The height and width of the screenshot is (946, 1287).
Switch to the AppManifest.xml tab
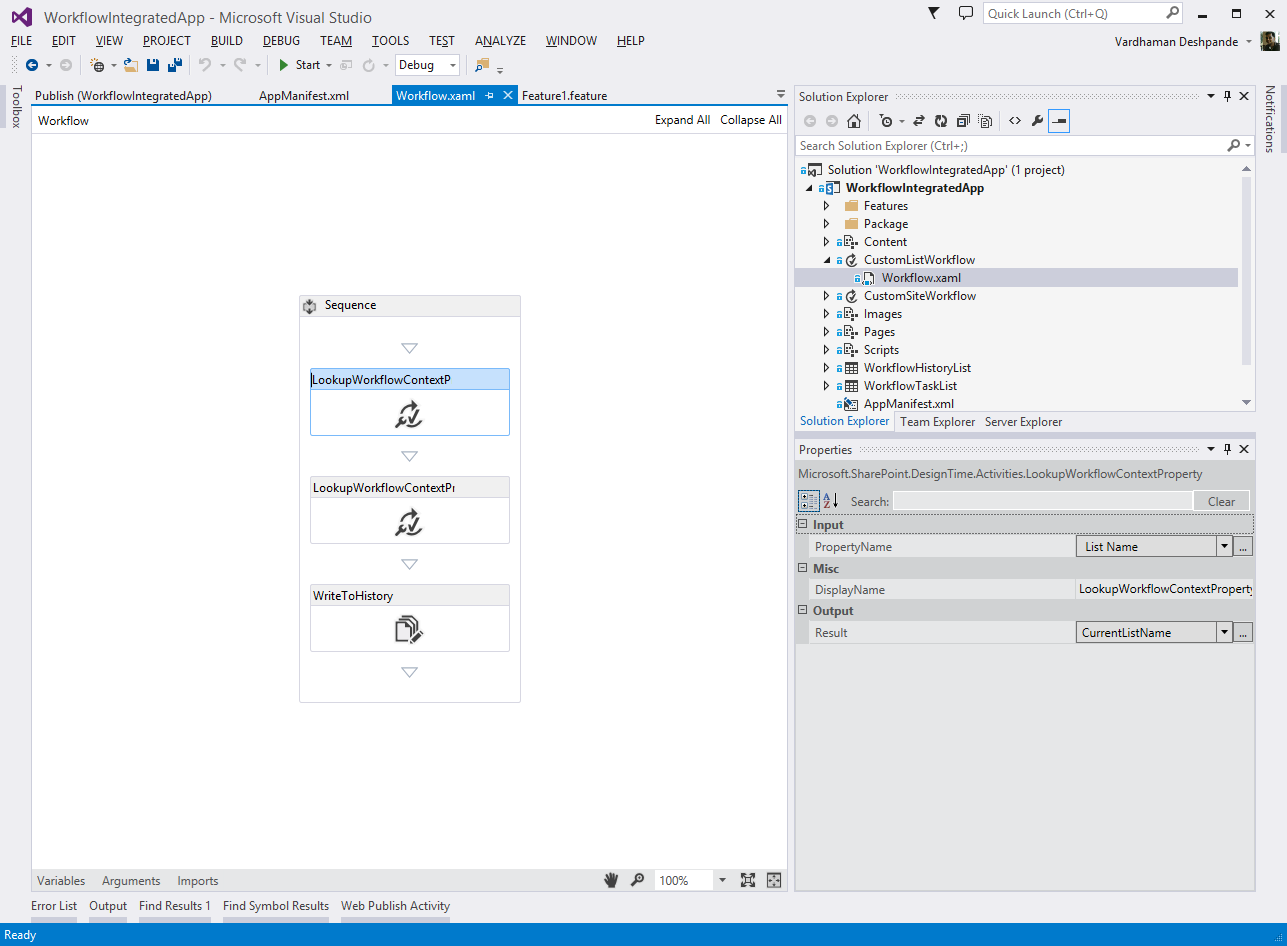click(x=304, y=96)
